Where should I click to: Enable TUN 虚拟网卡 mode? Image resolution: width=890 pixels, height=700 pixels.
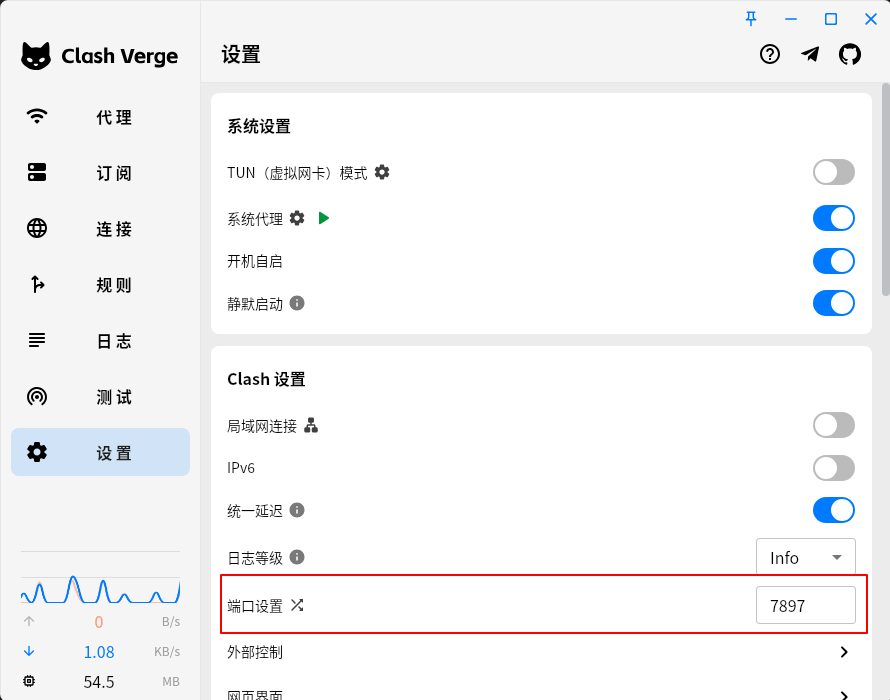coord(833,172)
